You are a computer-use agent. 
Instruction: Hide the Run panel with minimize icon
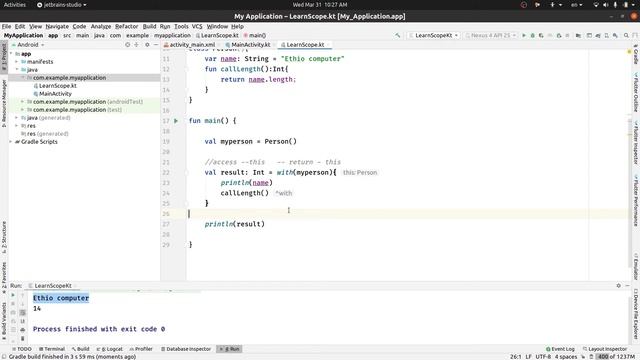click(x=628, y=286)
